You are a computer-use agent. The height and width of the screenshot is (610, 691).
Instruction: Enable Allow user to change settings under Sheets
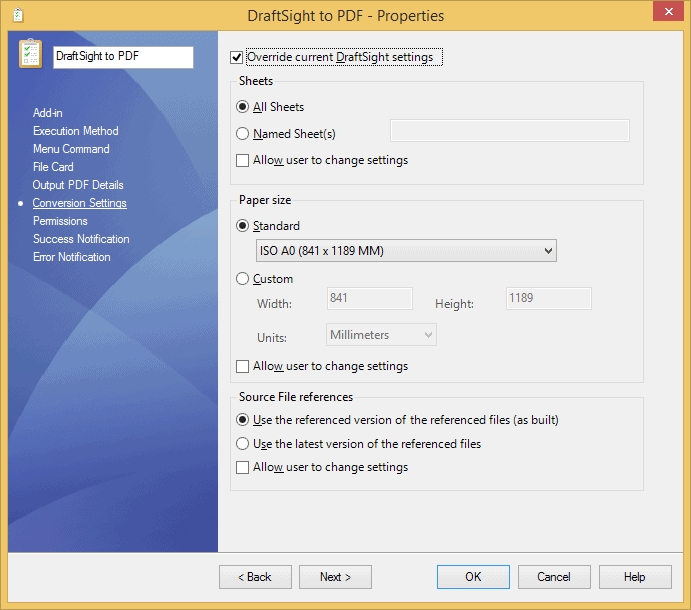pyautogui.click(x=242, y=160)
